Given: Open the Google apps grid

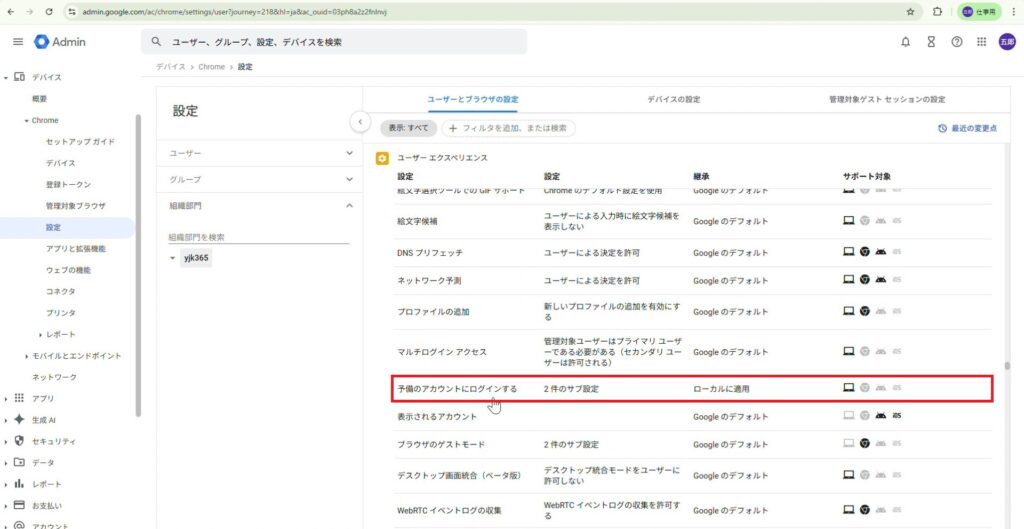Looking at the screenshot, I should 982,41.
